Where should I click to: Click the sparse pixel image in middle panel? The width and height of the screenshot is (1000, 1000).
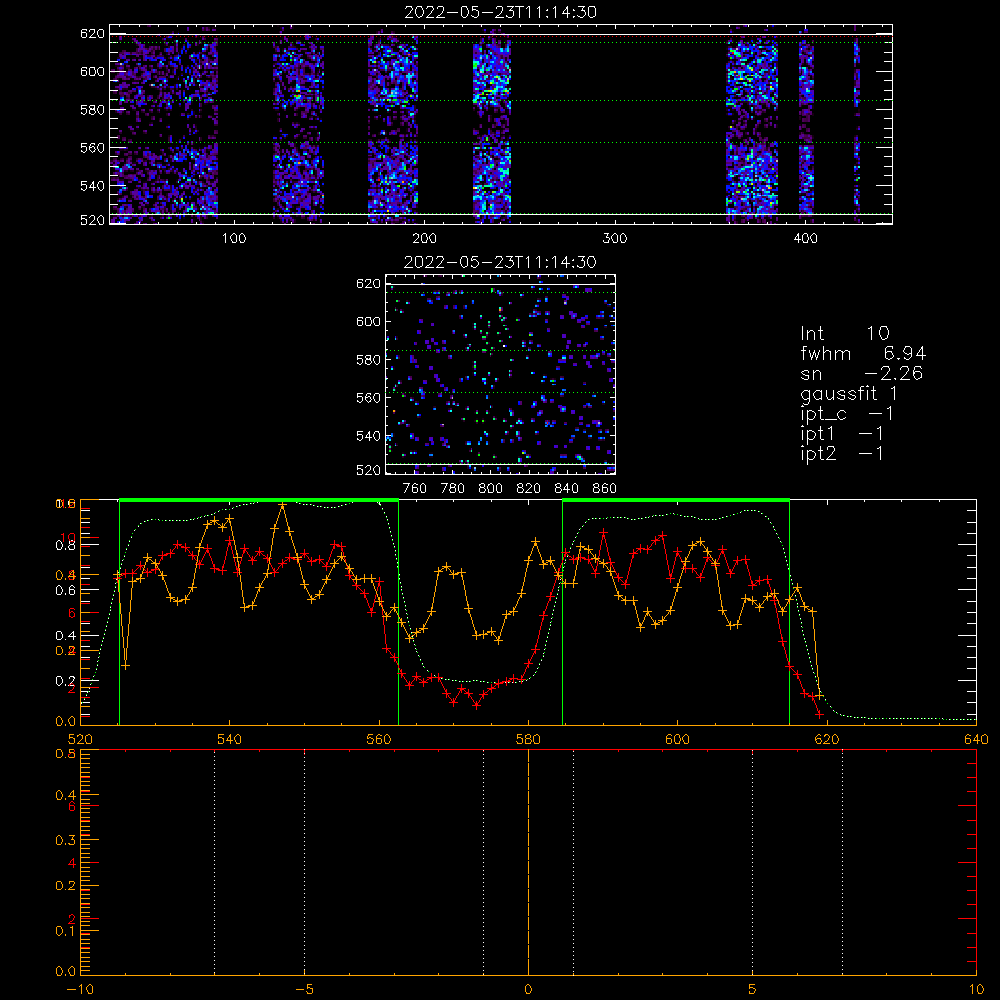click(x=500, y=374)
